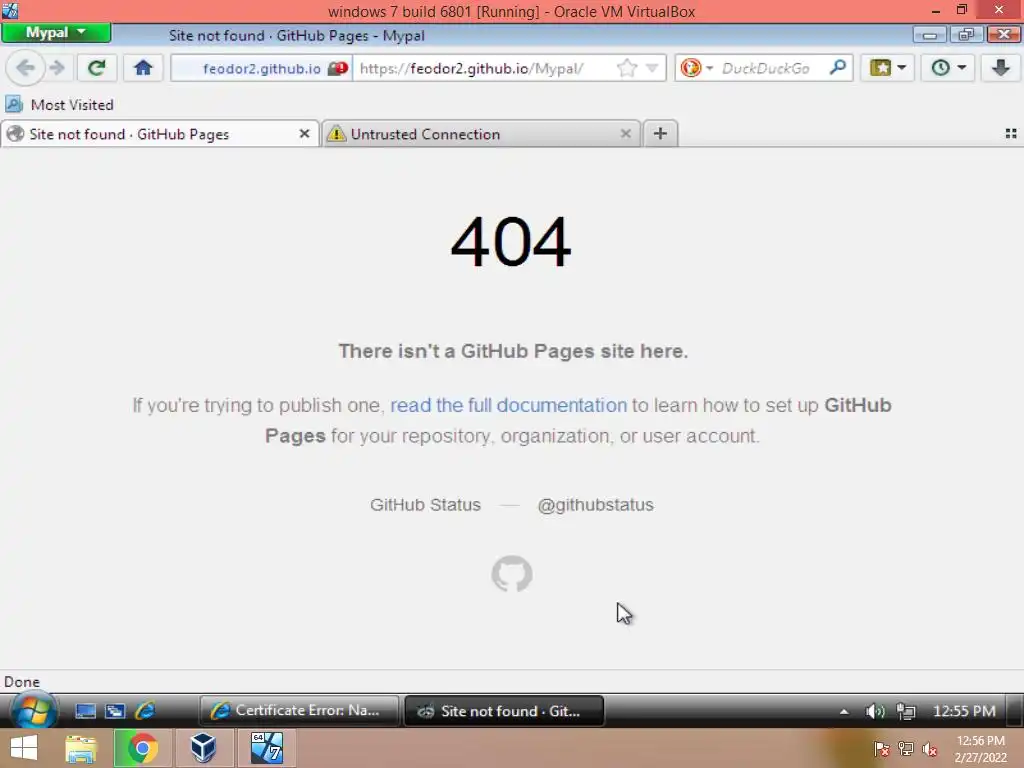This screenshot has width=1024, height=768.
Task: Click the host network tray icon
Action: pyautogui.click(x=905, y=749)
